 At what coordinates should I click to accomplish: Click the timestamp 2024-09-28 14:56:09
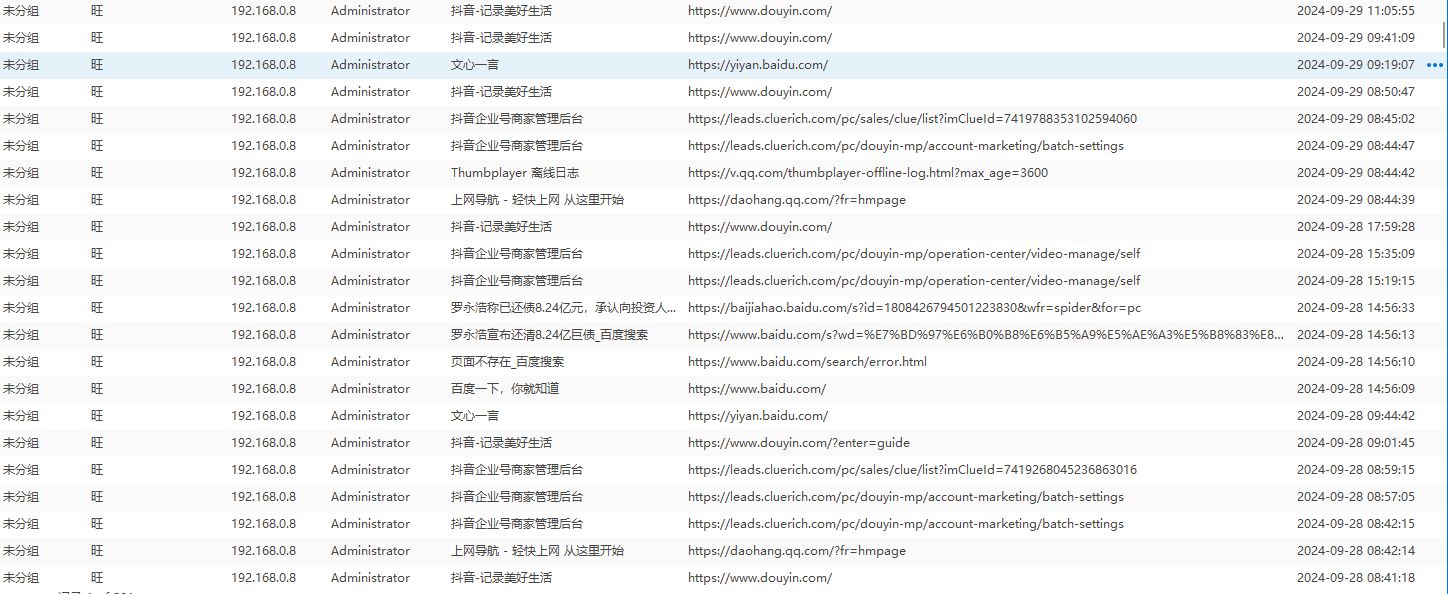click(x=1355, y=389)
